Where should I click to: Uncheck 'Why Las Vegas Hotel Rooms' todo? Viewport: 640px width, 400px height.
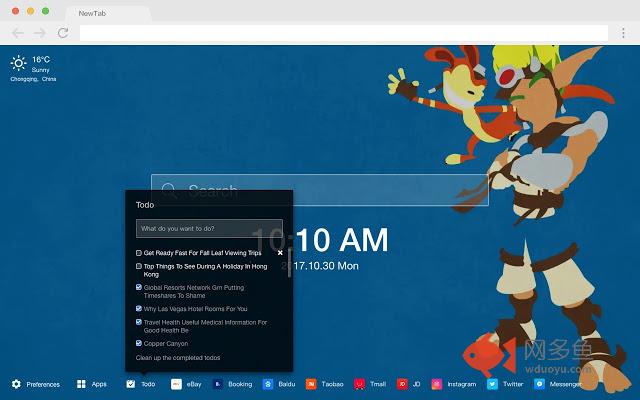139,309
